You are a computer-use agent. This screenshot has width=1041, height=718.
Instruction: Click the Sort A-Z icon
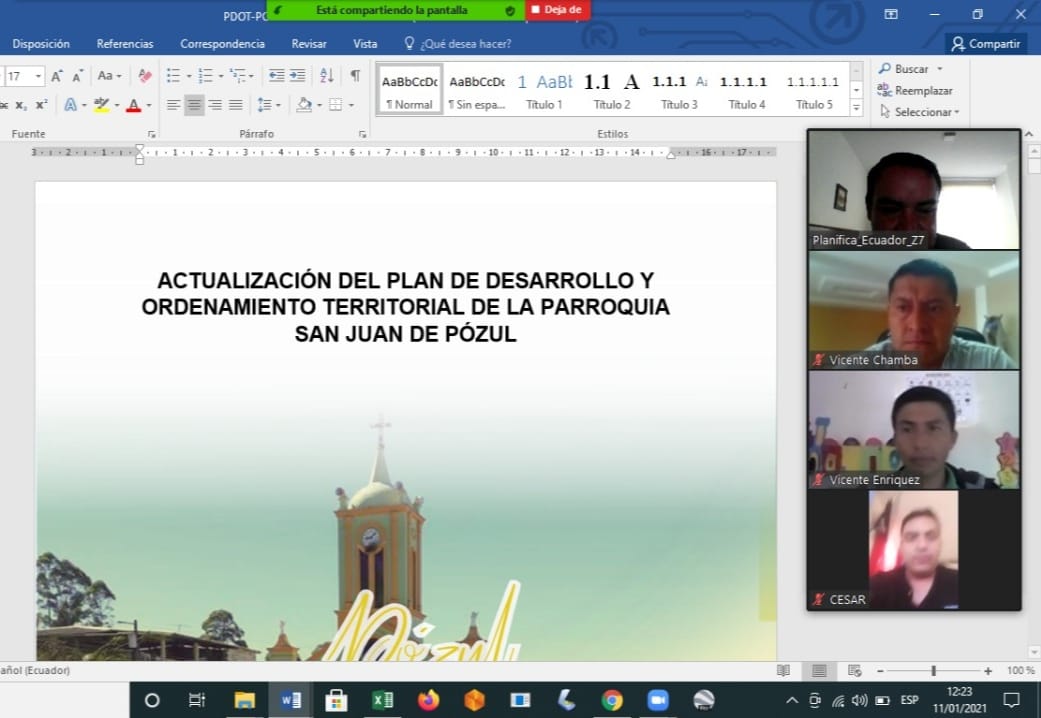coord(325,75)
